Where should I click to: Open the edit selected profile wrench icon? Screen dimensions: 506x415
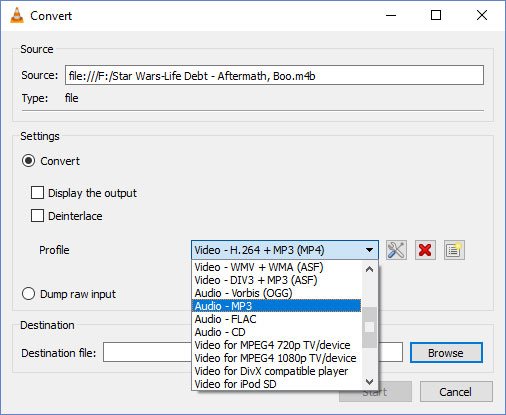396,250
